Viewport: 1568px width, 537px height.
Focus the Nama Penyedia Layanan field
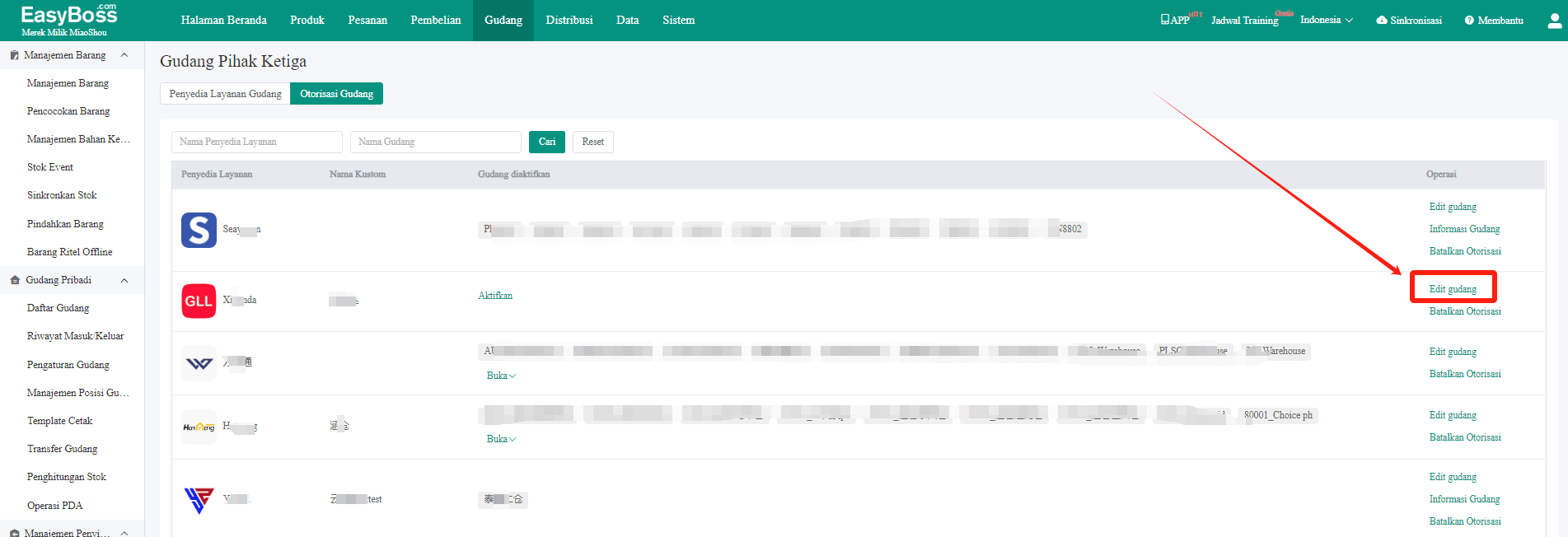coord(257,142)
